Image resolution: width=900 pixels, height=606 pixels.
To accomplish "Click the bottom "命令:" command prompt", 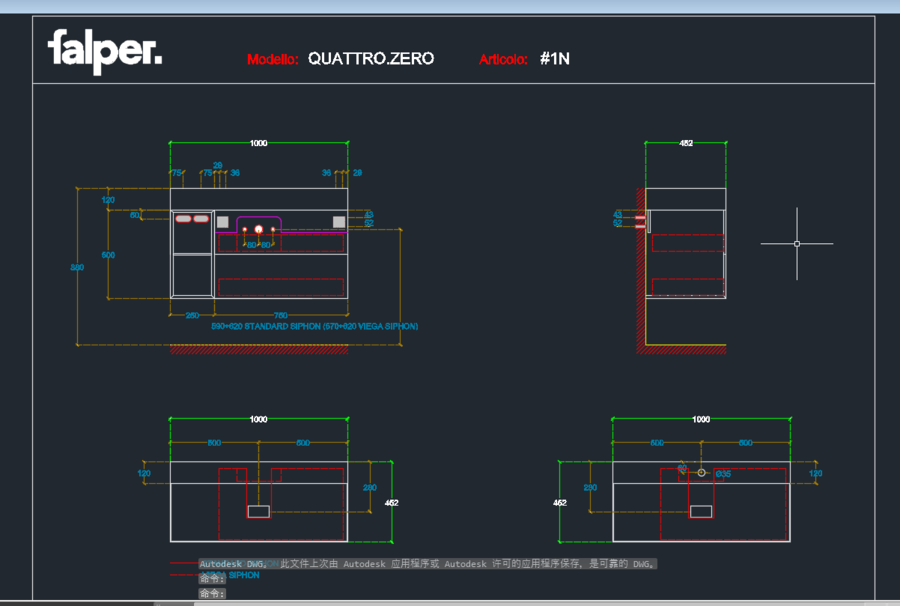I will tap(212, 593).
